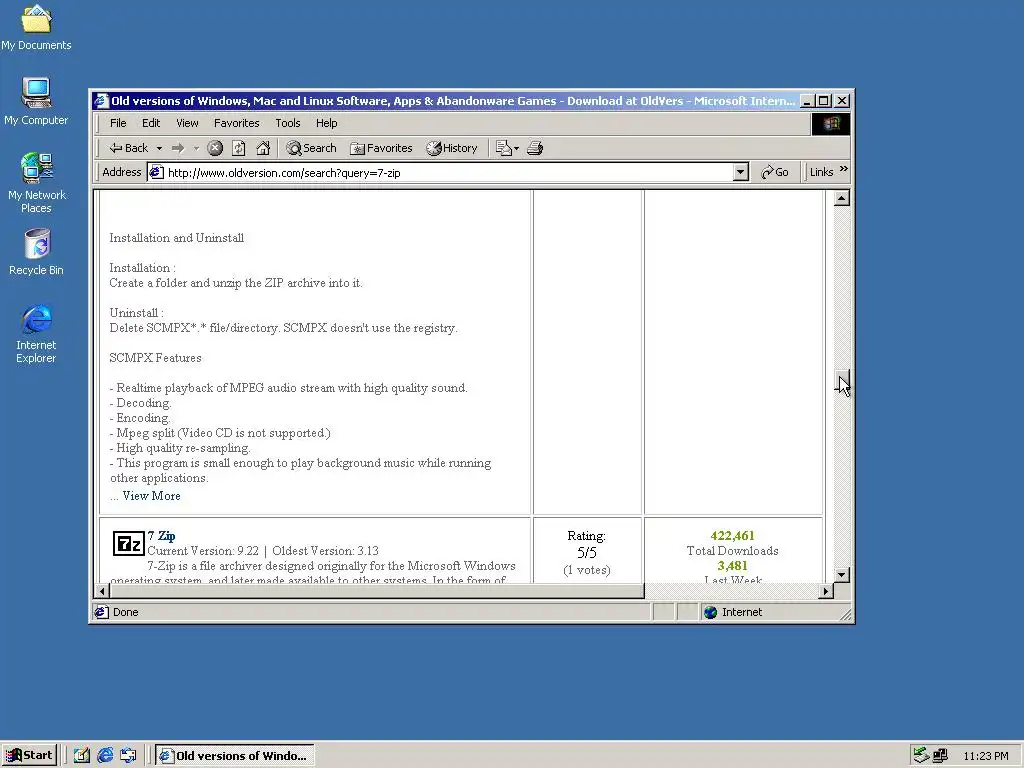The height and width of the screenshot is (768, 1024).
Task: Open the Start menu
Action: coord(29,756)
